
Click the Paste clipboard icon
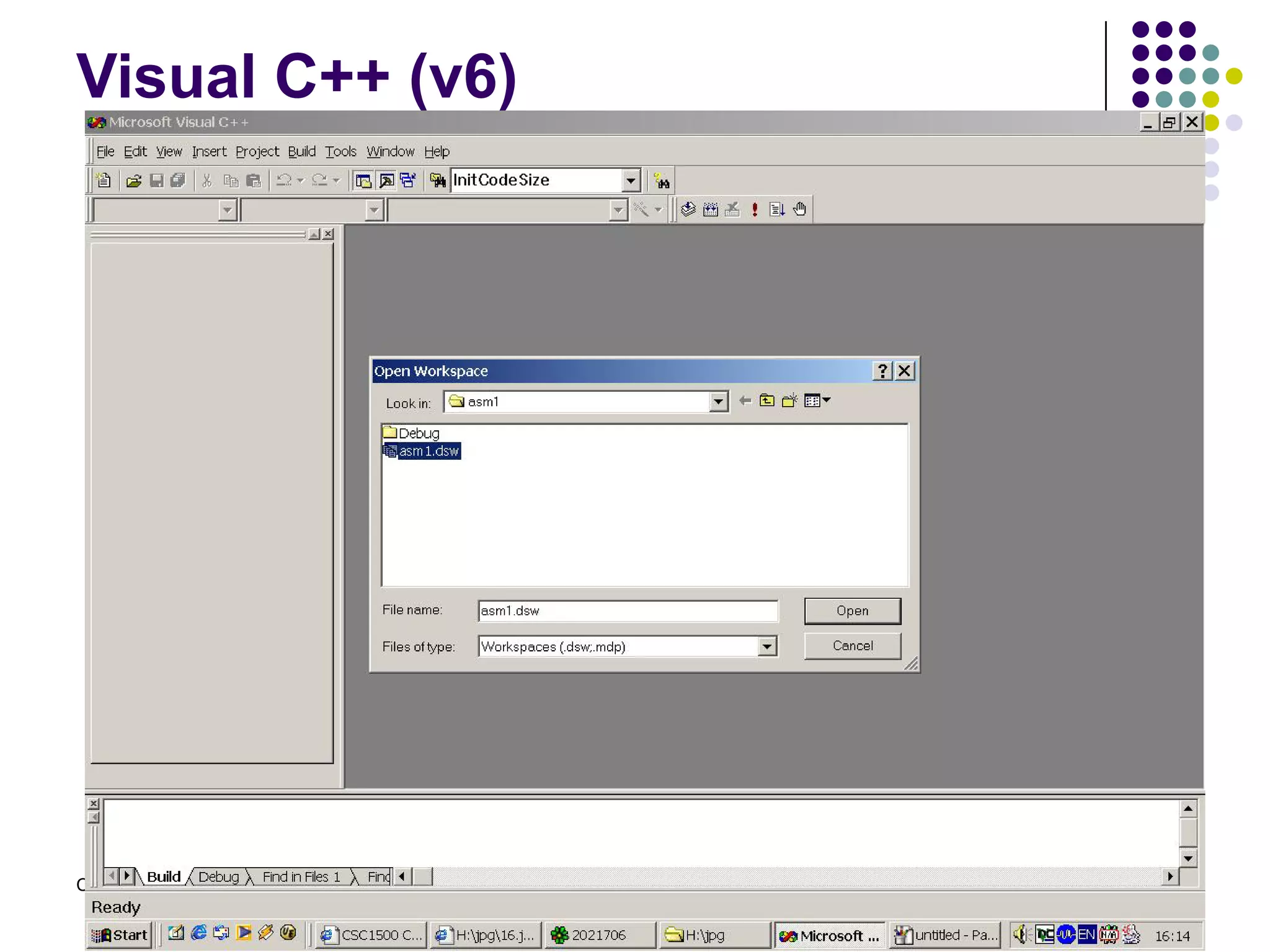254,180
